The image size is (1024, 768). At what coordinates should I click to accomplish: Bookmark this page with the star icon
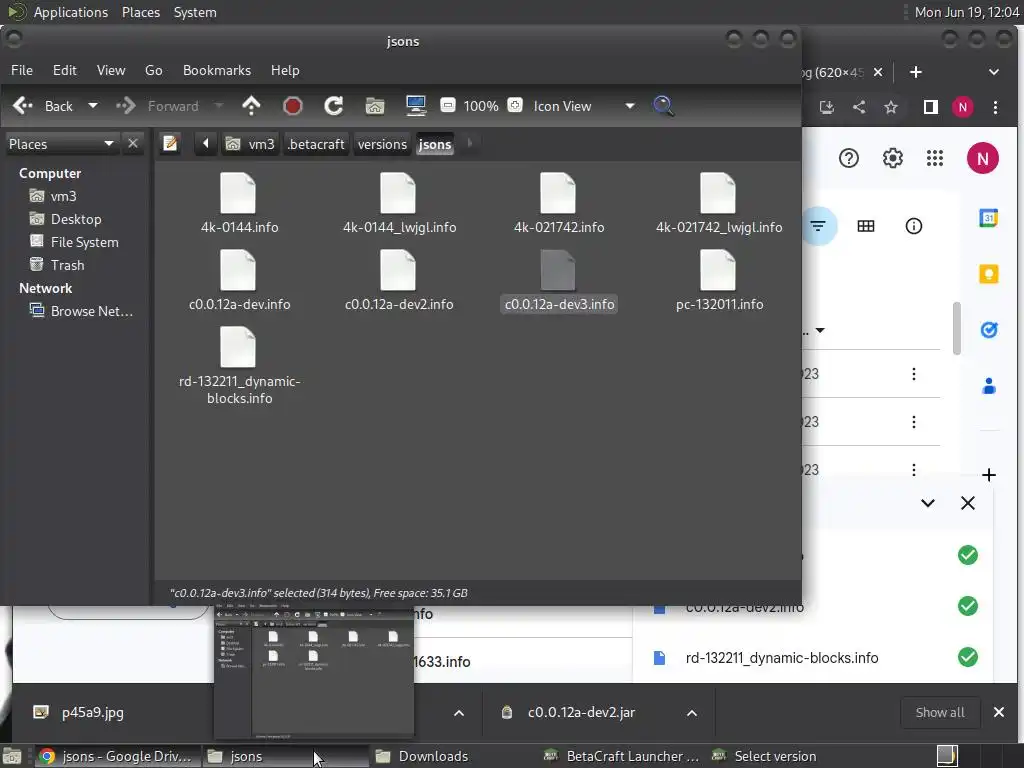(891, 107)
